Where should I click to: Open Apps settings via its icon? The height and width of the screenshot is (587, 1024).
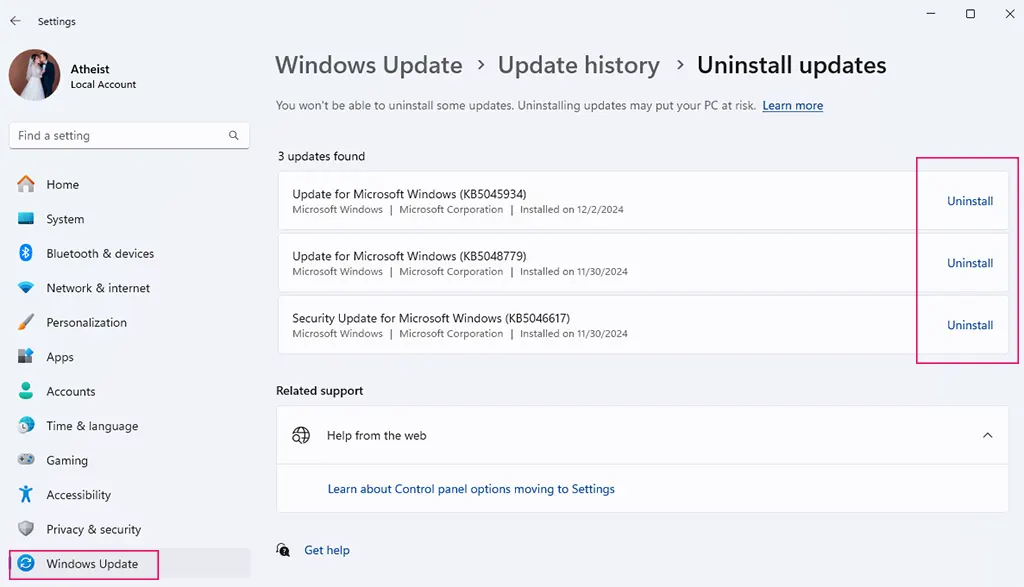27,356
